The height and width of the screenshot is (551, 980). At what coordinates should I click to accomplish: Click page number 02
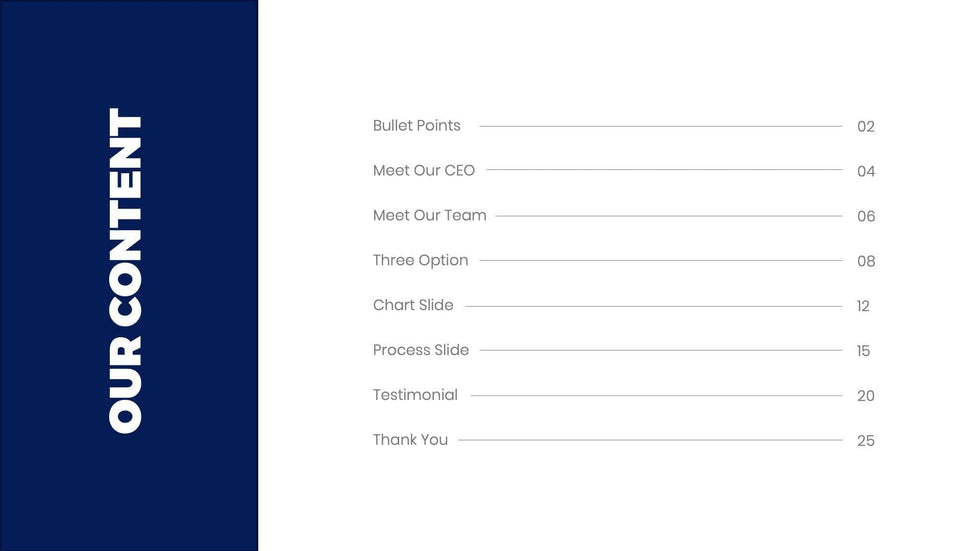point(866,127)
